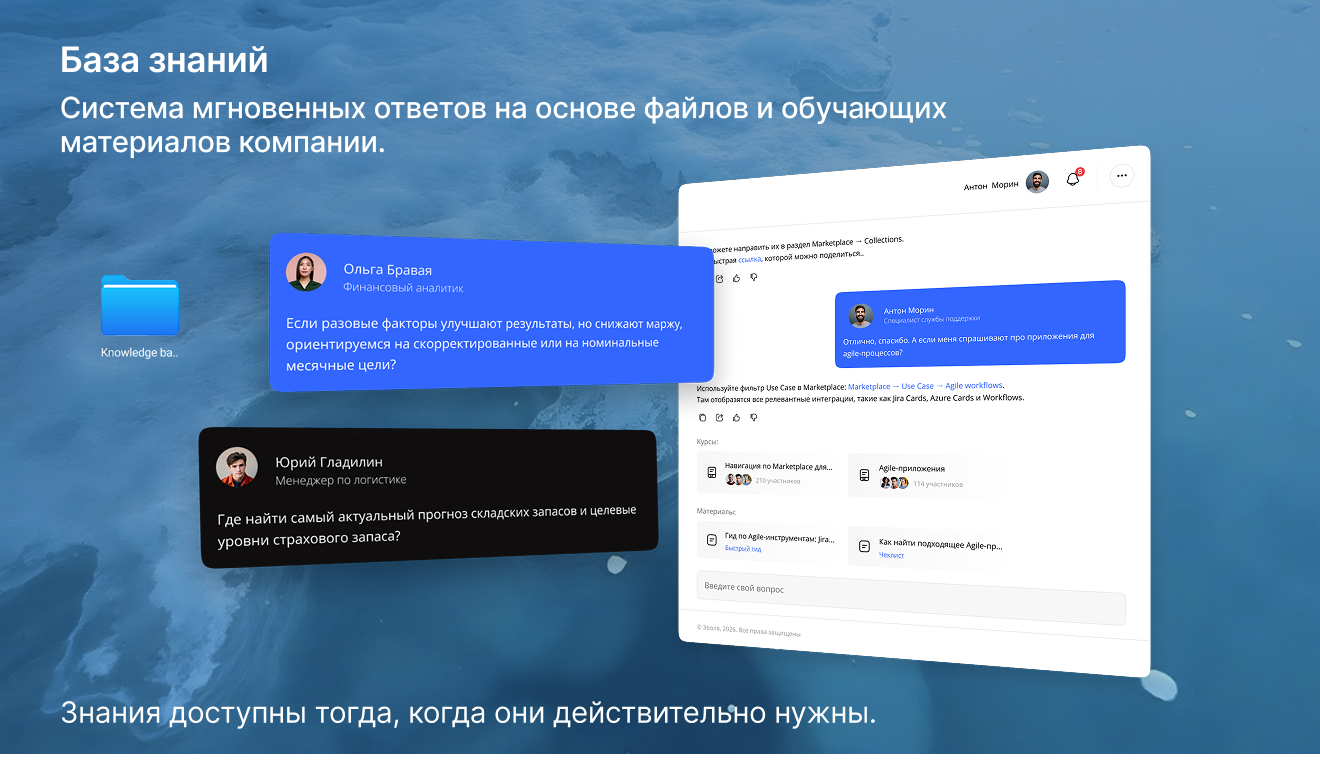1320x782 pixels.
Task: Click the tagline Знания доступны тогда
Action: [468, 714]
